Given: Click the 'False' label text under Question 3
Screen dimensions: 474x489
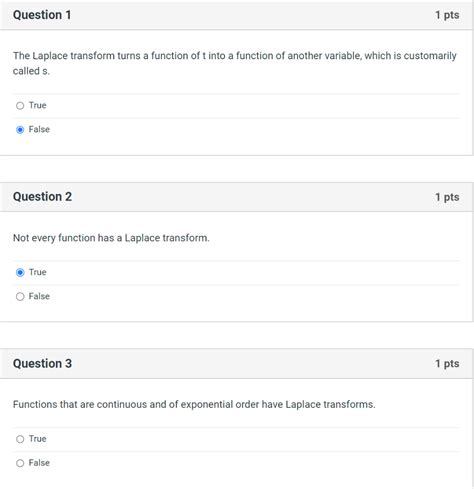Looking at the screenshot, I should click(x=39, y=463).
